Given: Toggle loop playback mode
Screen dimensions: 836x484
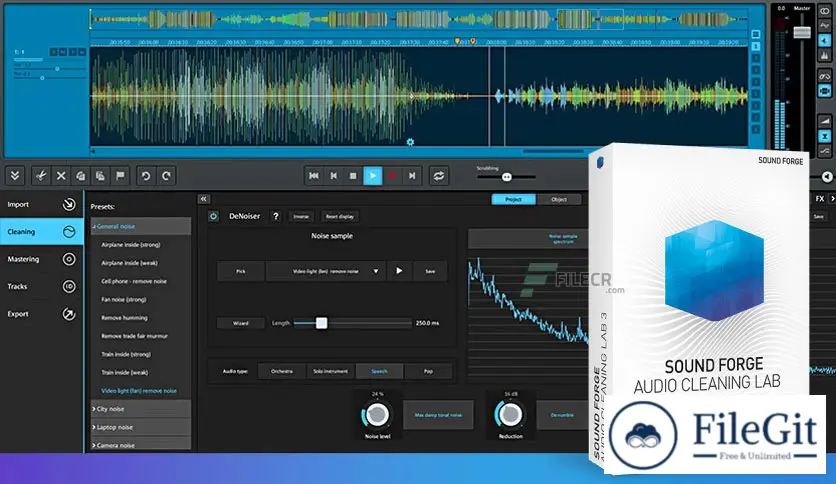Looking at the screenshot, I should click(x=439, y=175).
